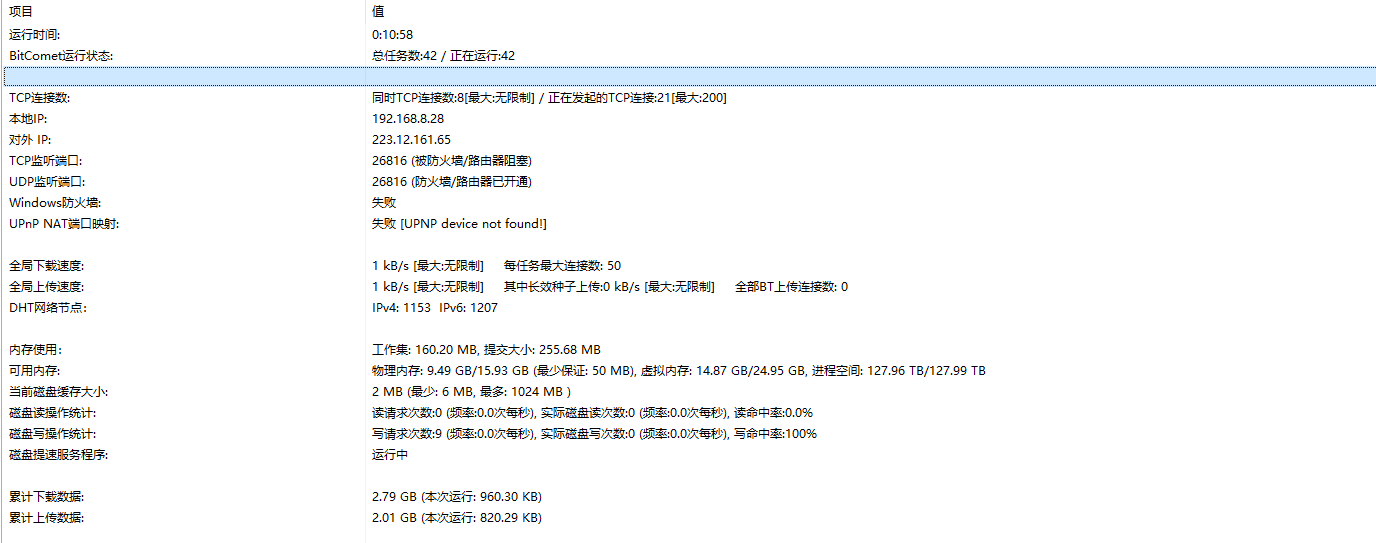1376x543 pixels.
Task: Select the TCP监听端口 row
Action: [45, 161]
